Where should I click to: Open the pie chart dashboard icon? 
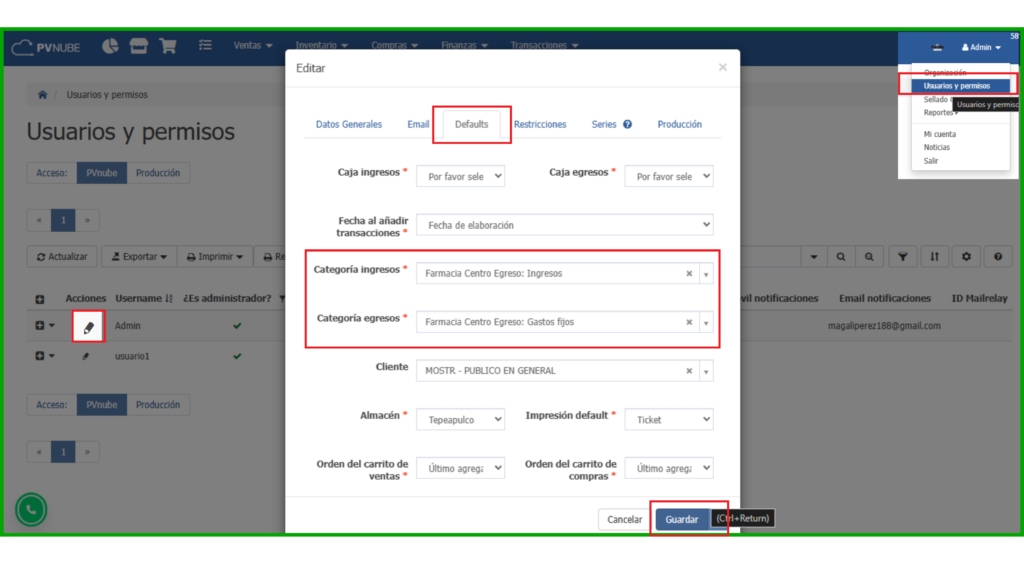pos(110,46)
